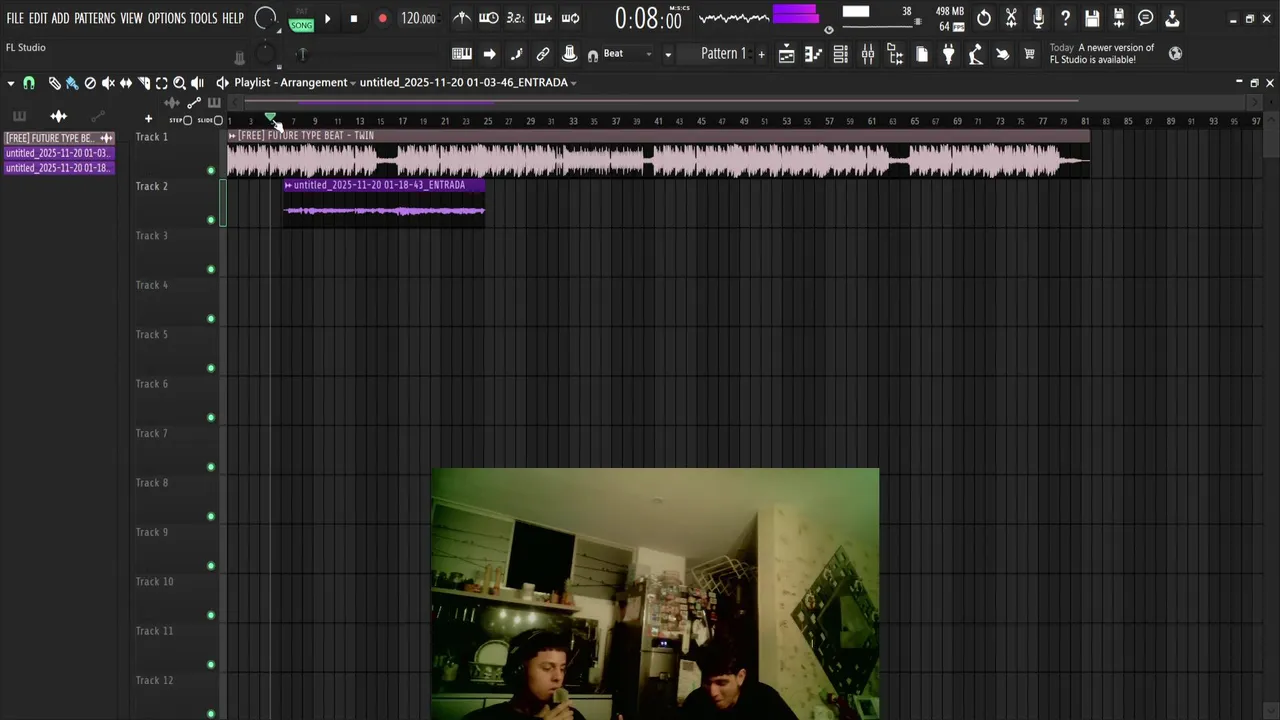Open playlist options menu arrow
This screenshot has width=1280, height=720.
[x=10, y=83]
